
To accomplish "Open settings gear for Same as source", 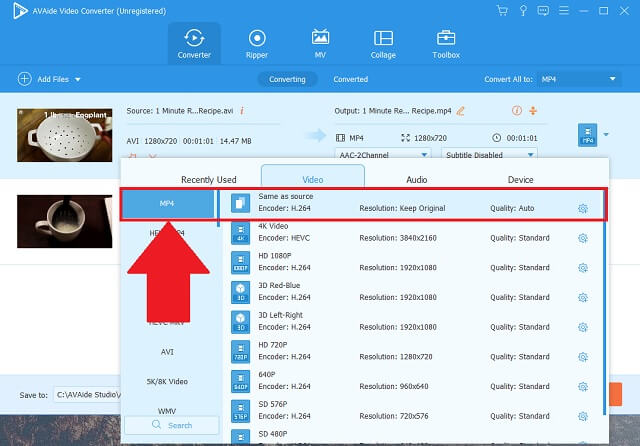I will (x=583, y=209).
